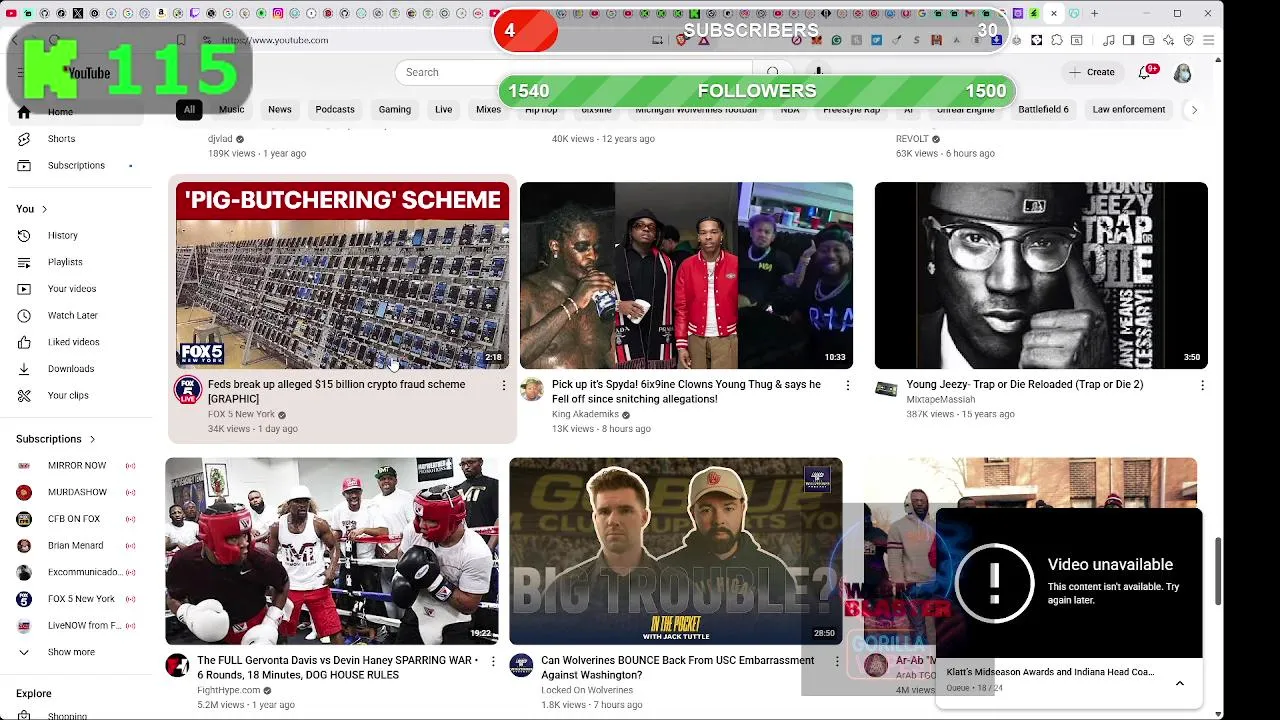Click the MixtapeMessiah channel avatar
The height and width of the screenshot is (720, 1280).
886,390
